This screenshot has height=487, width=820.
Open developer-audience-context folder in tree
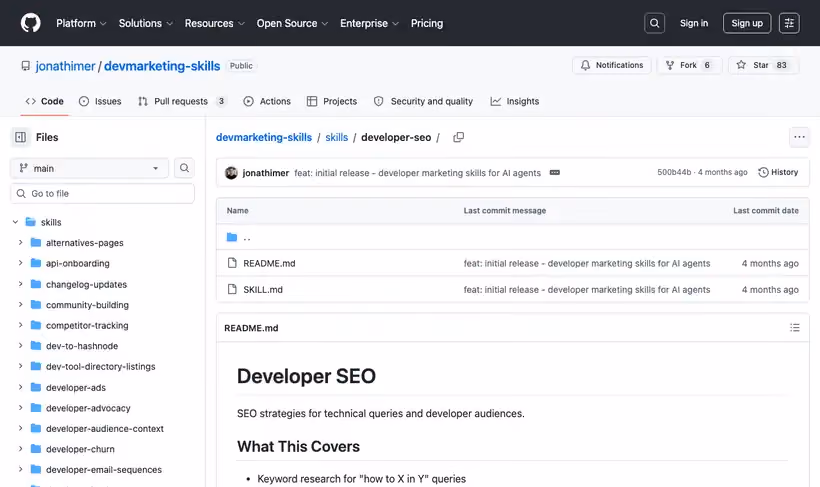pyautogui.click(x=105, y=428)
